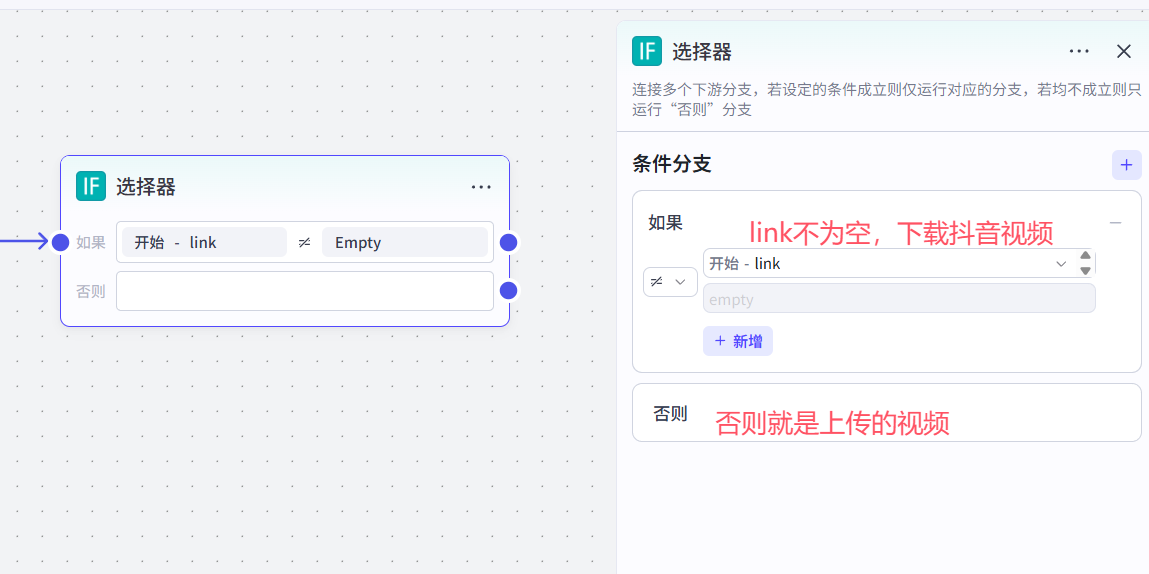This screenshot has height=574, width=1149.
Task: Click the empty 否则 box in the node
Action: coord(305,291)
